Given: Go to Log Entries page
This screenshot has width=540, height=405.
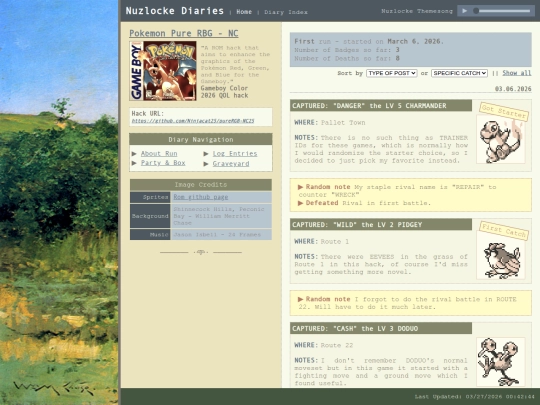Looking at the screenshot, I should (x=235, y=154).
